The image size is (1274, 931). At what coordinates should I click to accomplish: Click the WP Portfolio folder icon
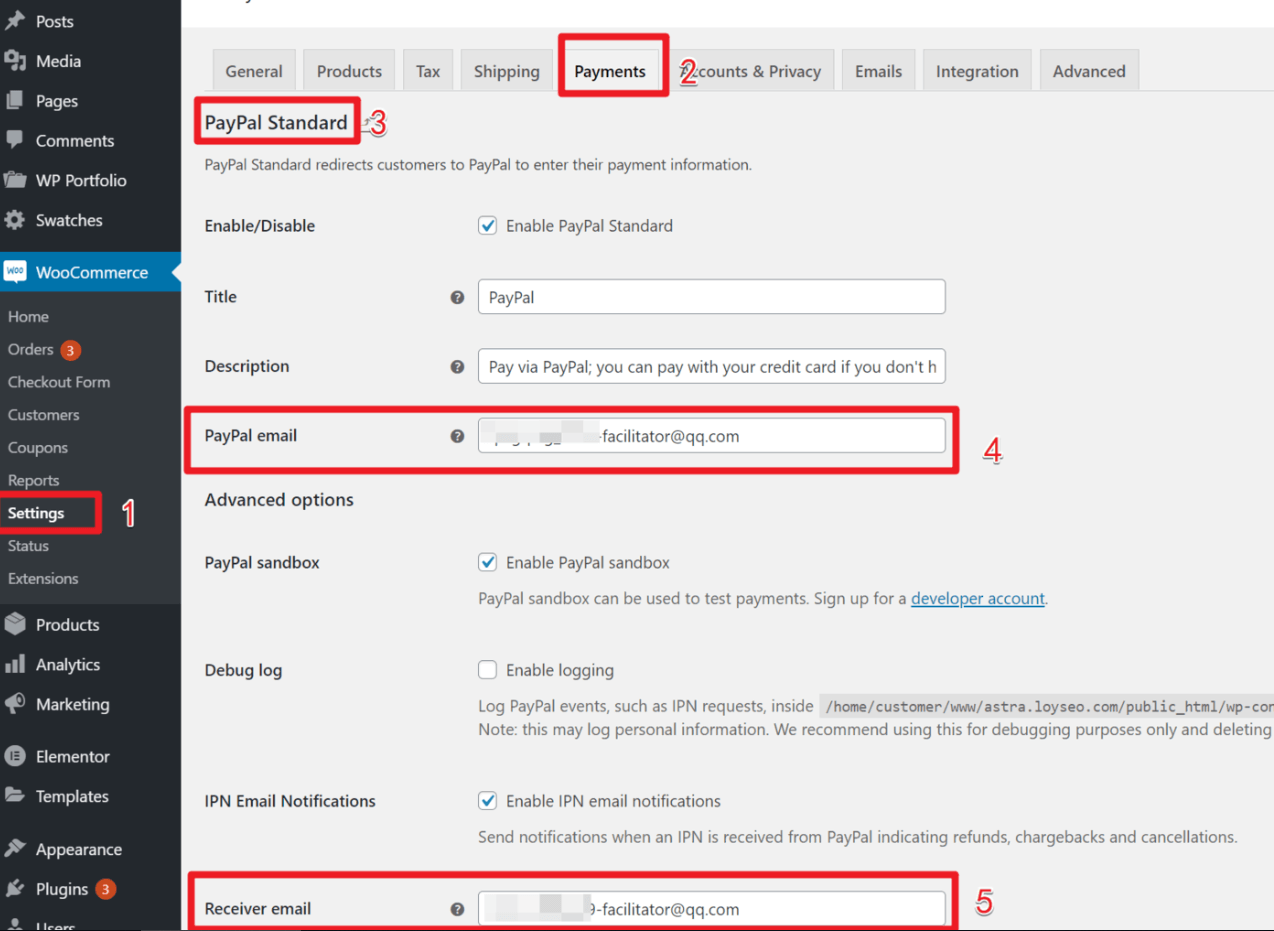pos(15,180)
